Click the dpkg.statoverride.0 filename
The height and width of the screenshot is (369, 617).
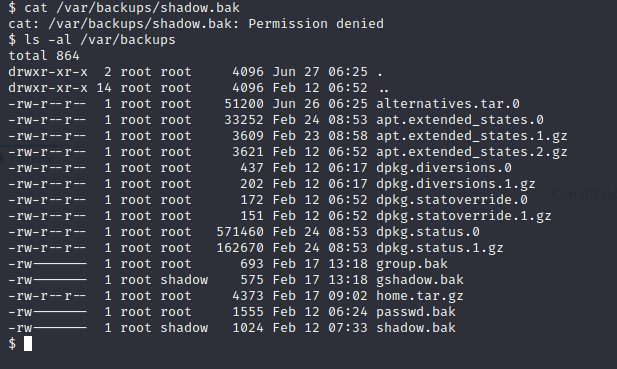point(452,200)
